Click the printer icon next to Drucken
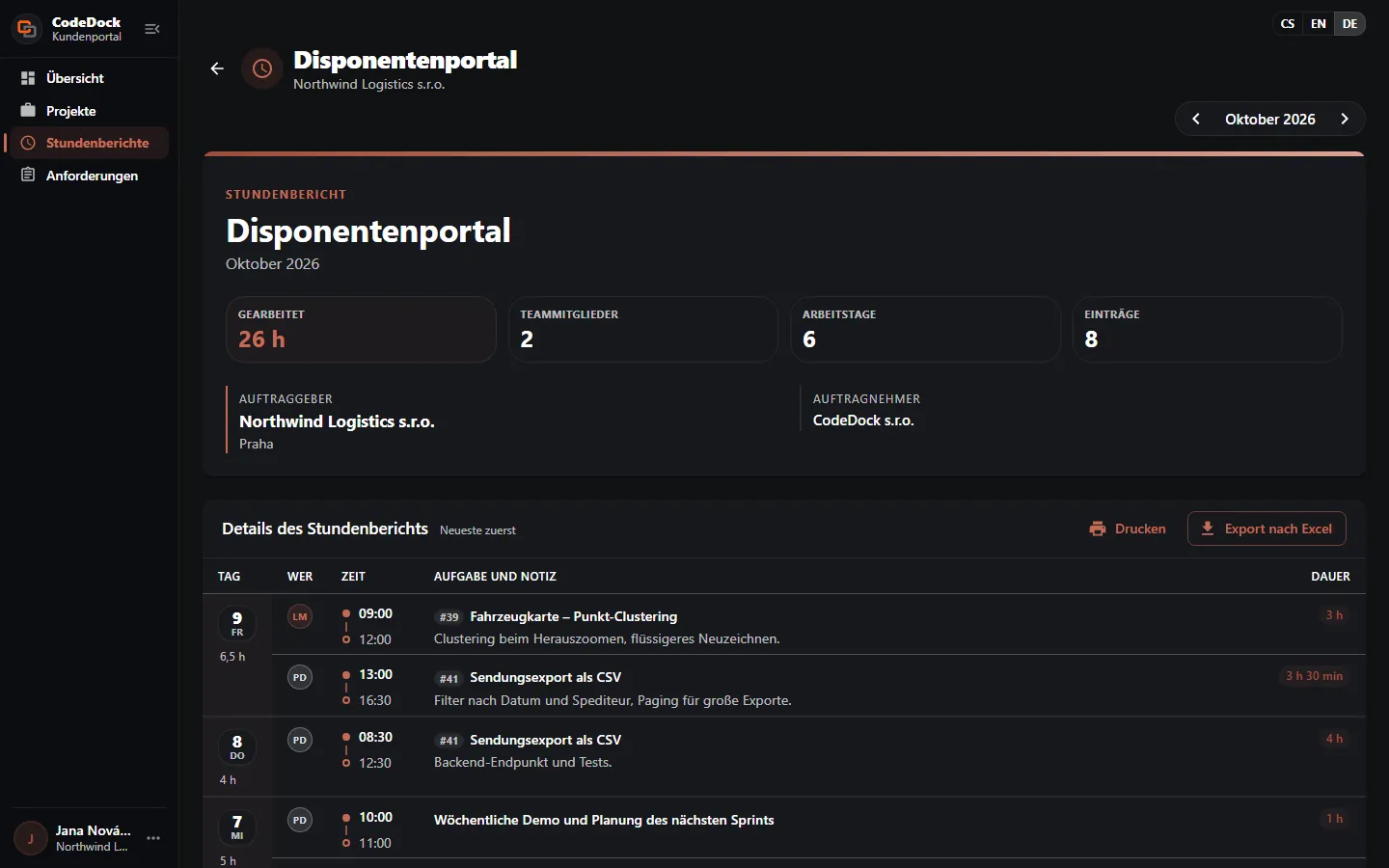The height and width of the screenshot is (868, 1389). (1098, 529)
